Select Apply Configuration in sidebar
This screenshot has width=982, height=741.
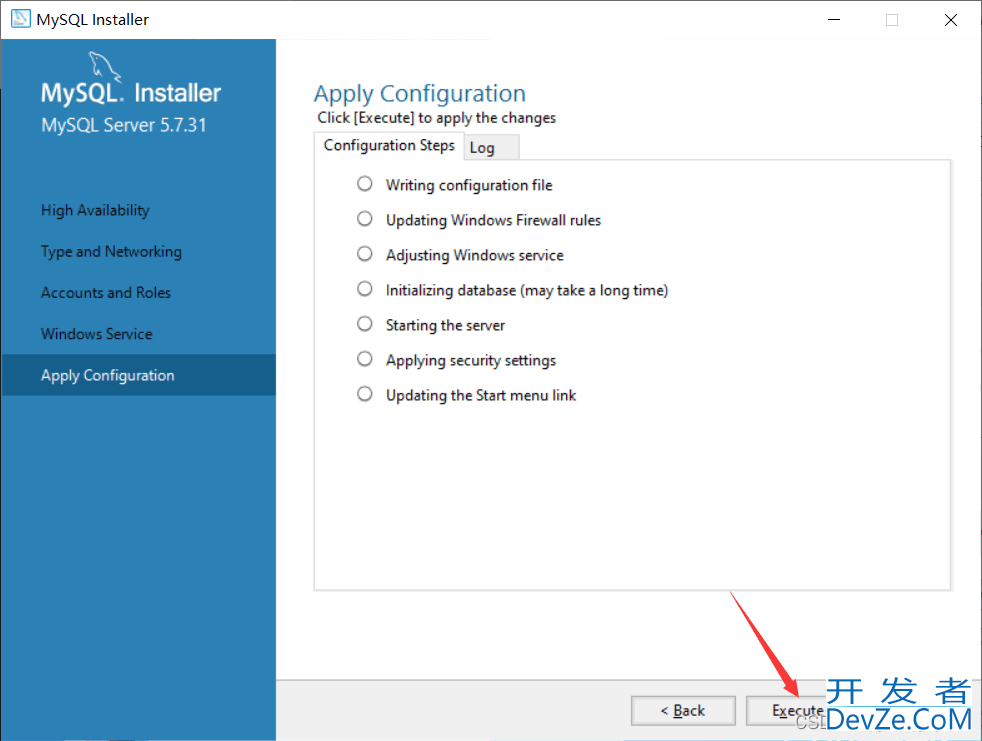tap(138, 375)
